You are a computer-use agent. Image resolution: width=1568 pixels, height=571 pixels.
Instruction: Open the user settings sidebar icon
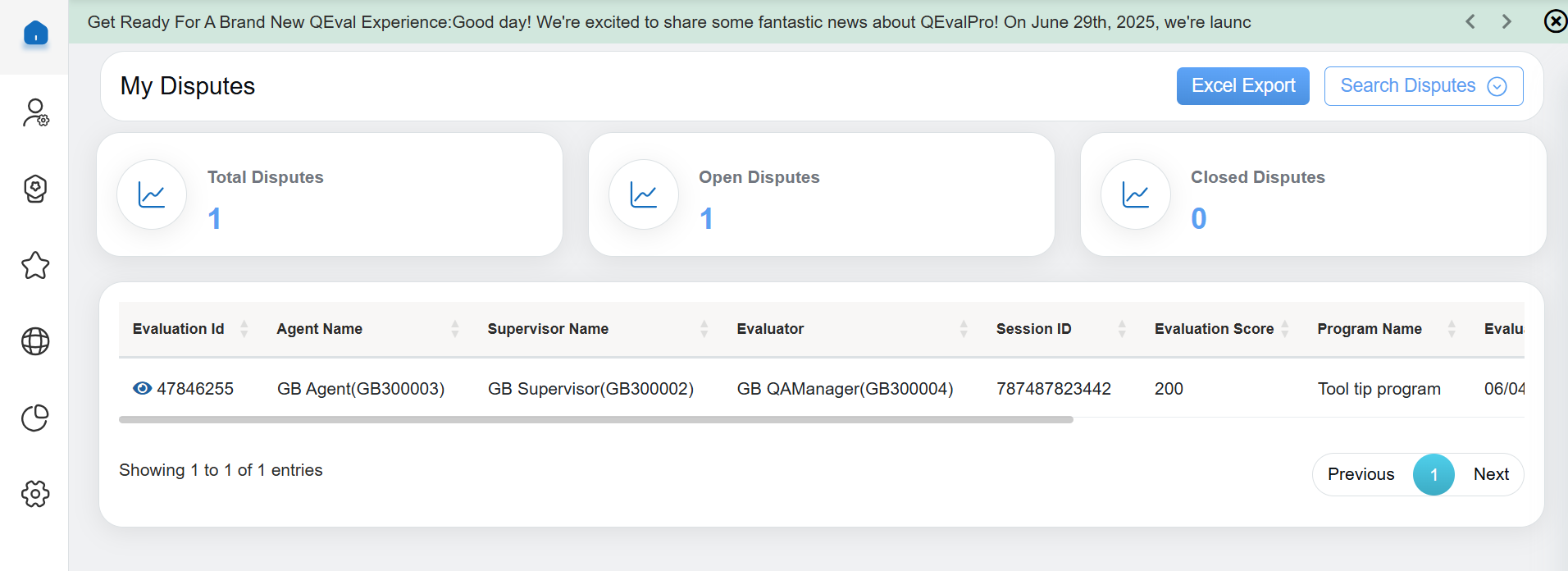35,112
